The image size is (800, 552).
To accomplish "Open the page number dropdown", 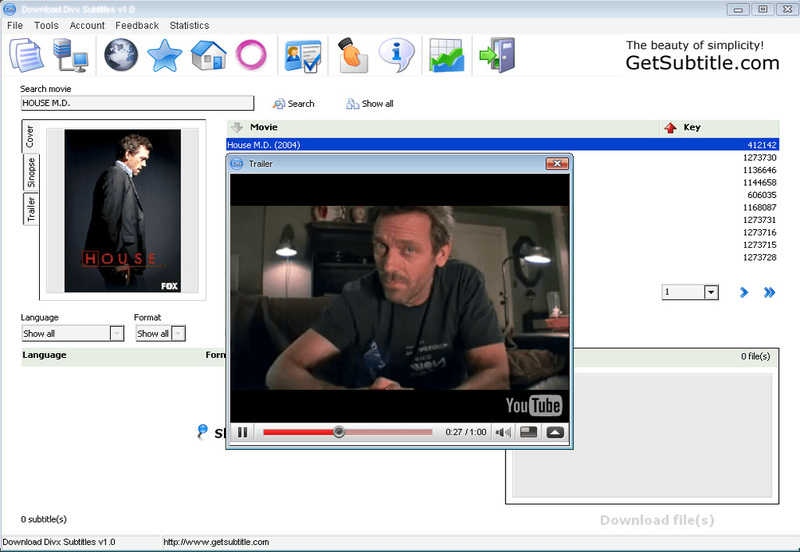I will click(x=711, y=292).
